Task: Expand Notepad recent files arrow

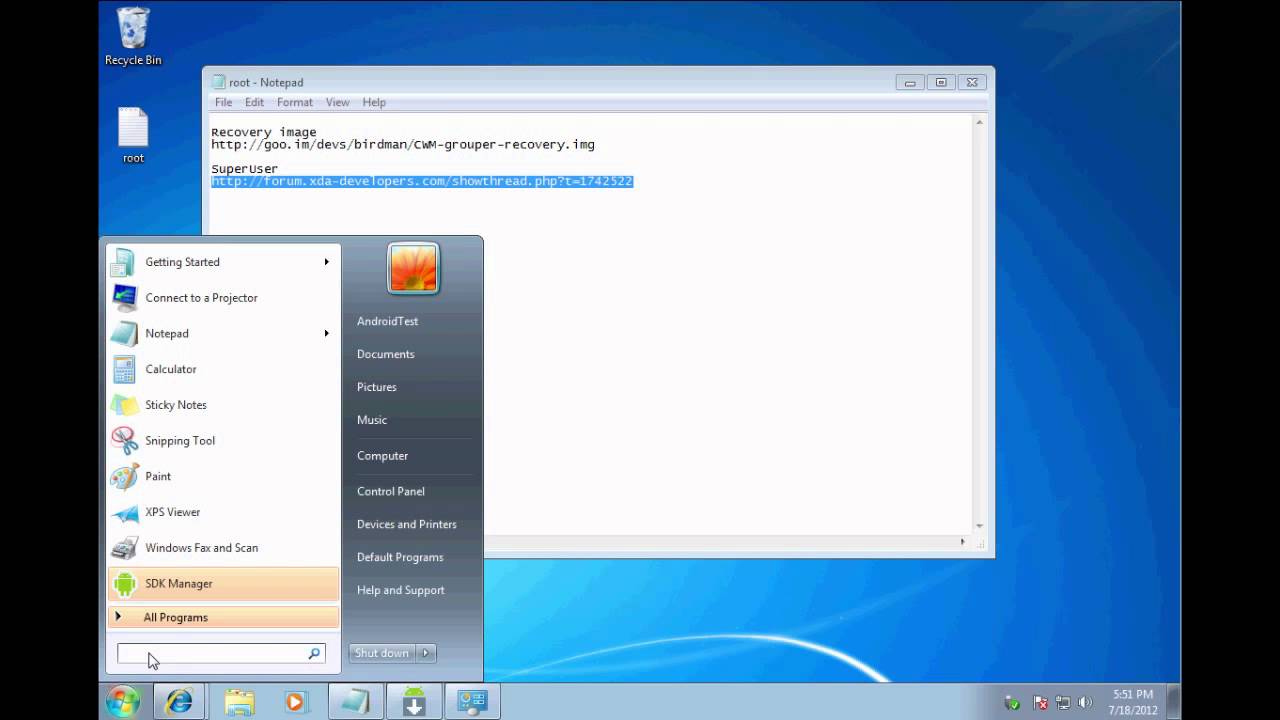Action: 326,333
